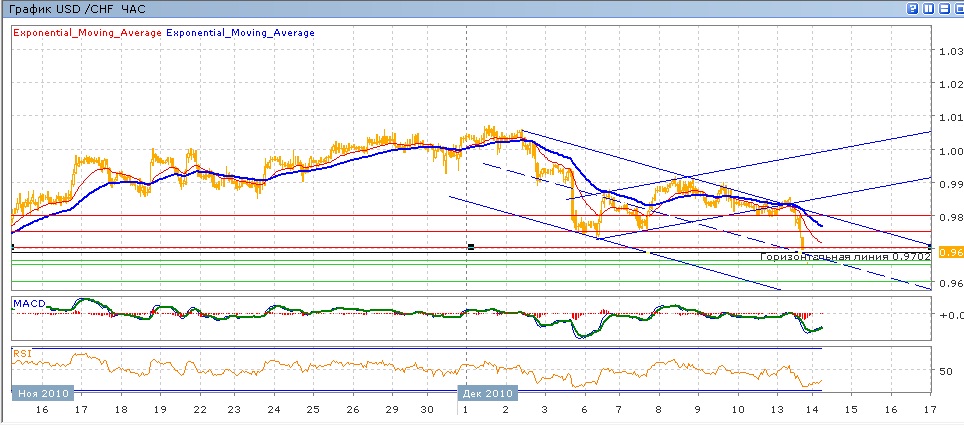This screenshot has height=428, width=964.
Task: Select the 'Горизонтальная линия 0.9702' label
Action: click(845, 257)
